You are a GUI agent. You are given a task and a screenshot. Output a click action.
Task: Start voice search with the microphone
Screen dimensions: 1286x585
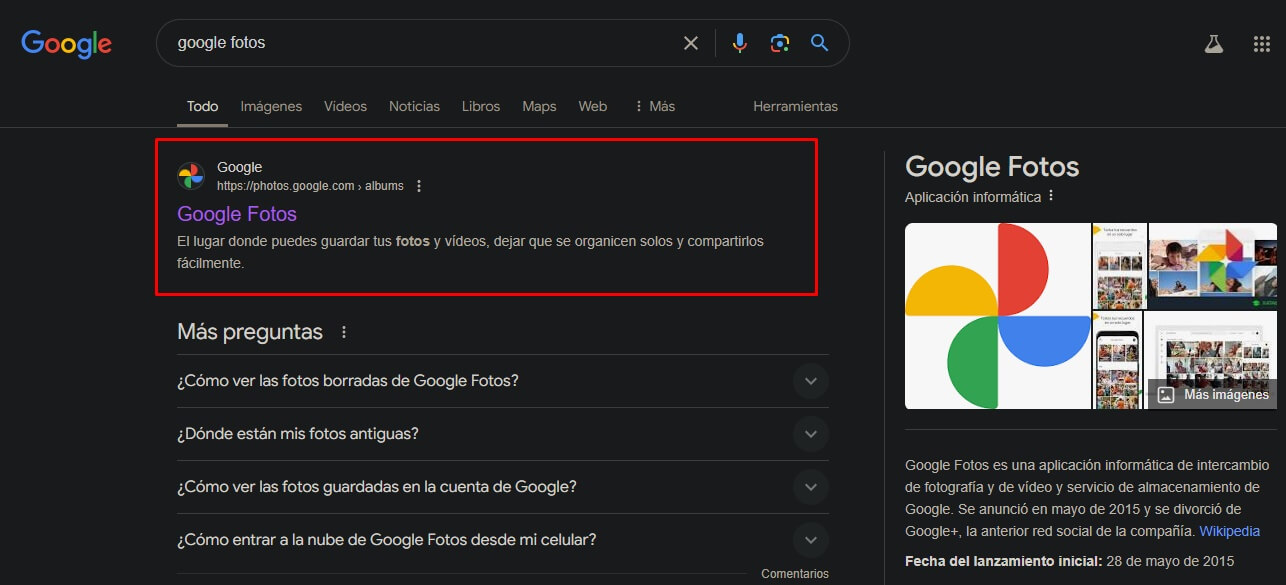(740, 43)
